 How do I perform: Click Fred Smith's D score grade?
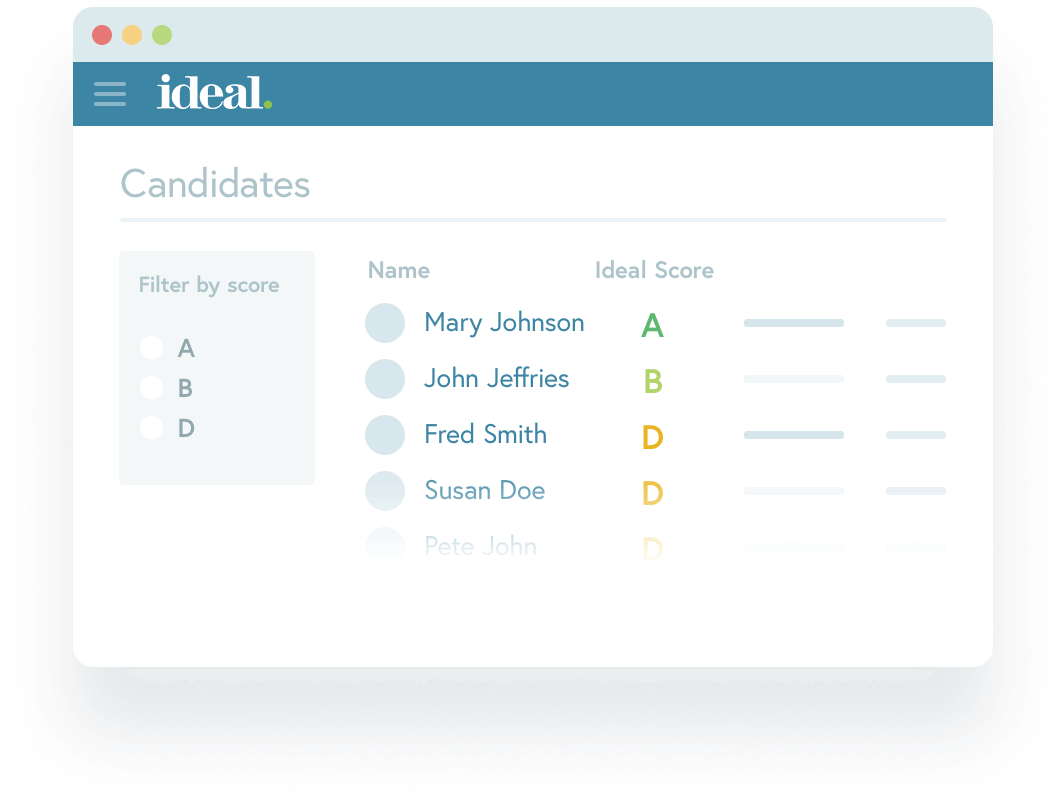[x=652, y=437]
